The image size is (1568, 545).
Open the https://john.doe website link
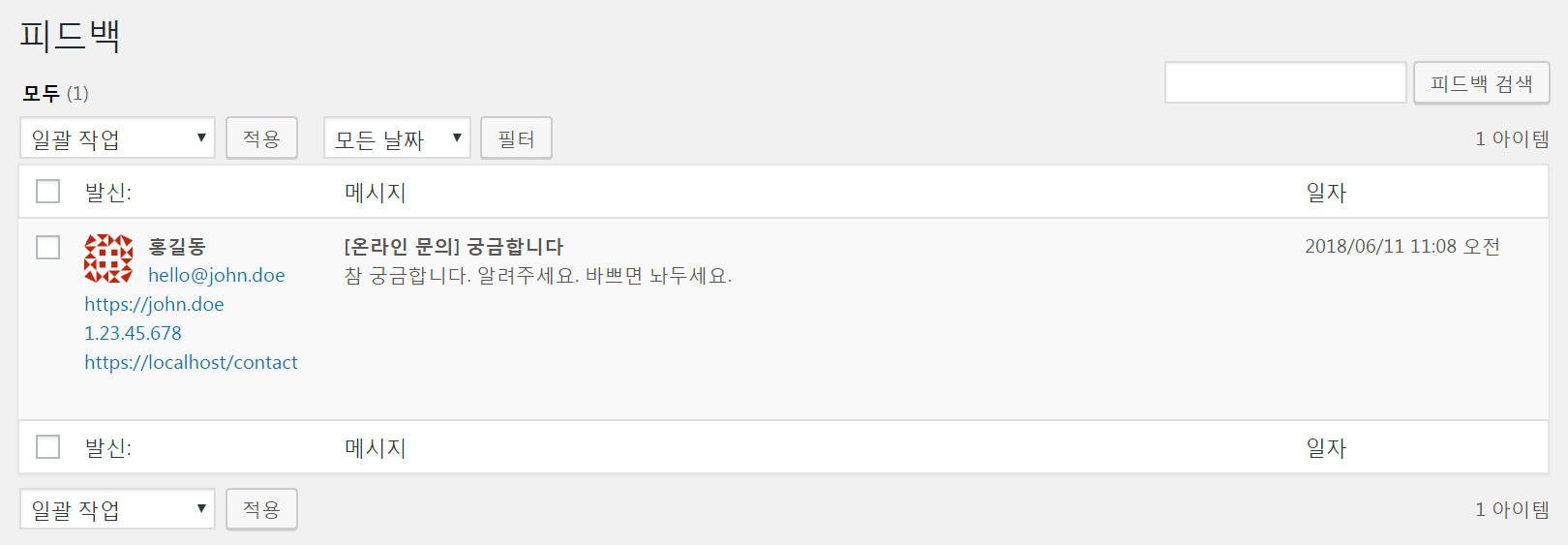[x=154, y=304]
